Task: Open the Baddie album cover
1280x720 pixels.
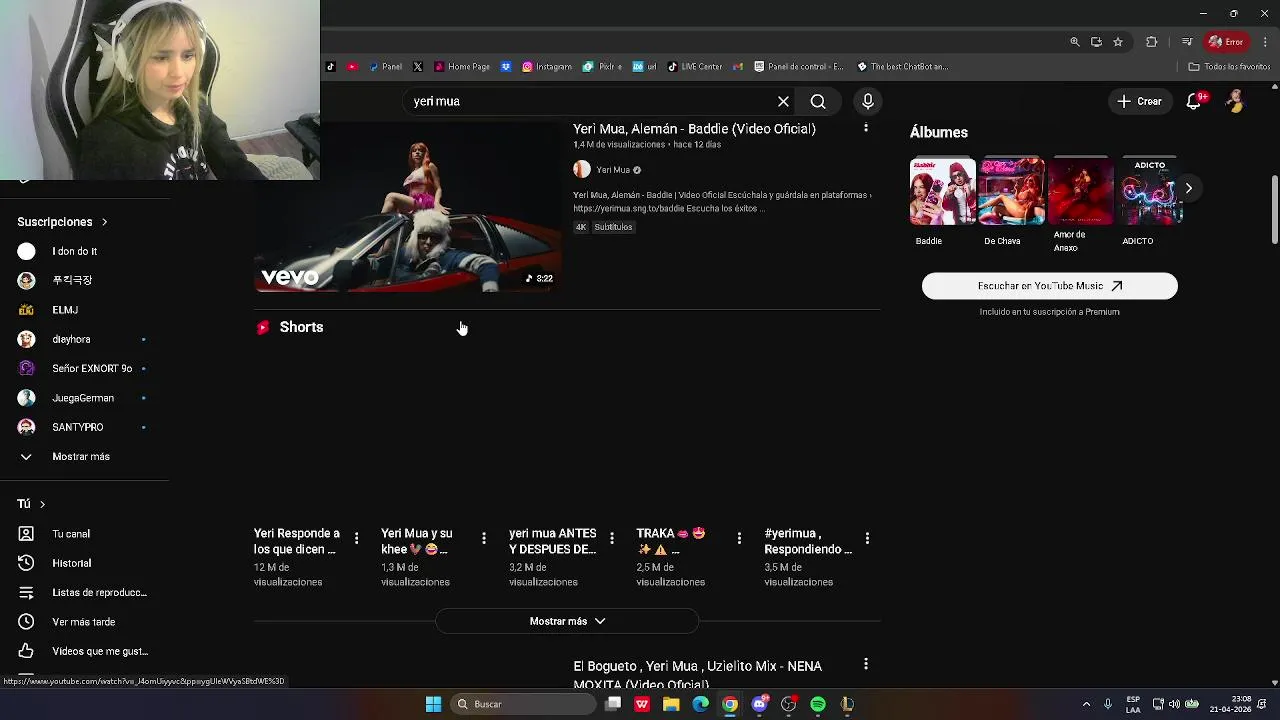Action: (x=943, y=190)
